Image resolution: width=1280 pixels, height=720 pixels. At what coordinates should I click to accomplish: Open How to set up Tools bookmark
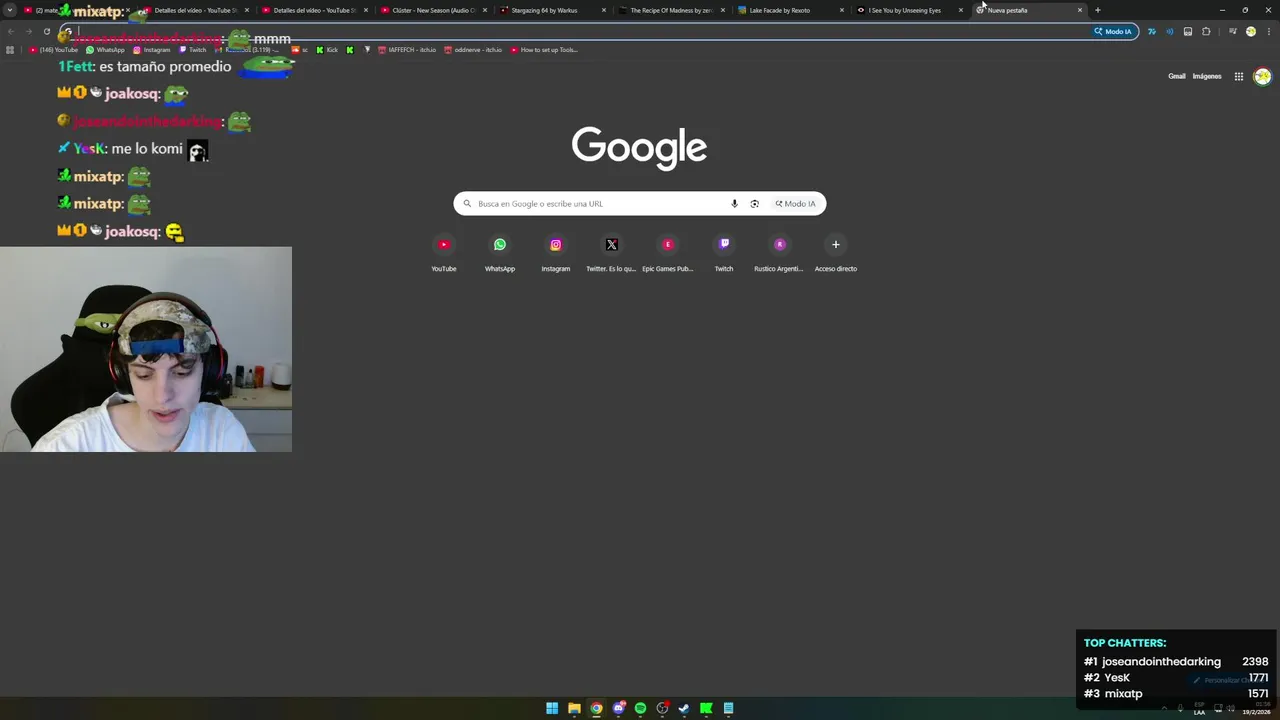point(544,49)
